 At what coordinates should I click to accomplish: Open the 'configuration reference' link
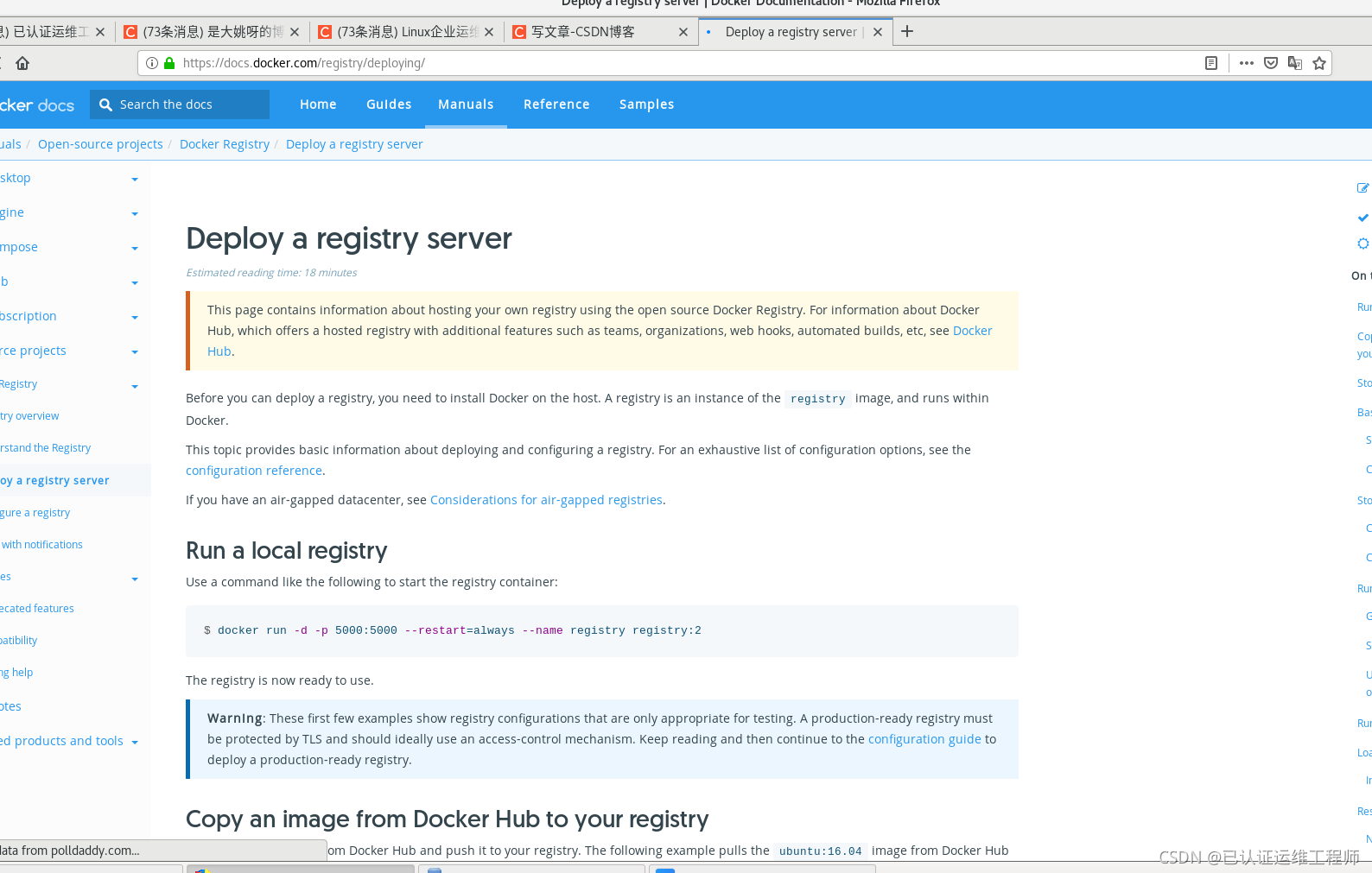254,471
